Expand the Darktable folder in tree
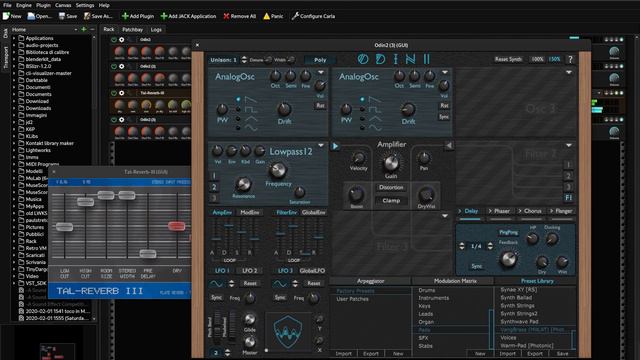The image size is (640, 360). (14, 80)
